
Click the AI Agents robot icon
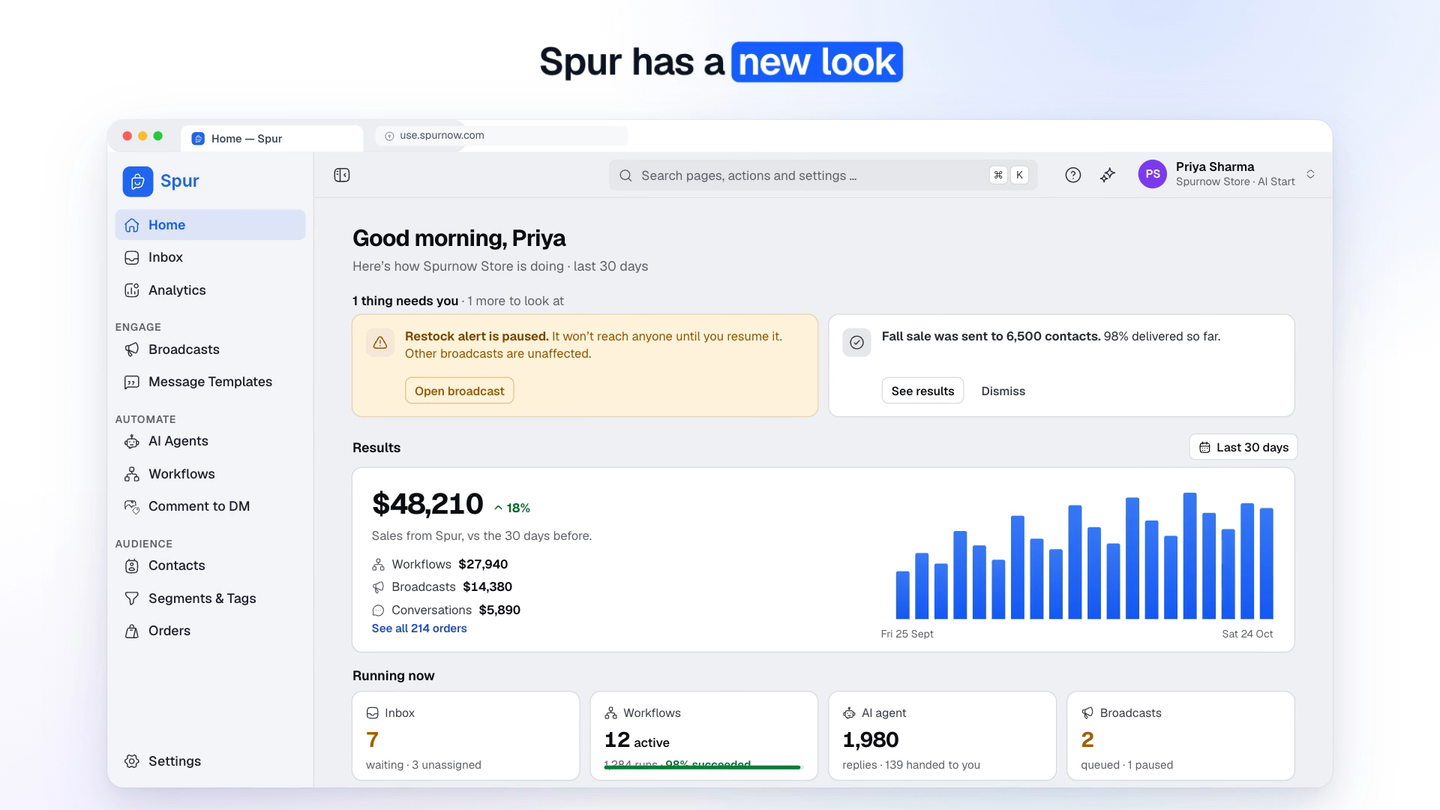(132, 441)
